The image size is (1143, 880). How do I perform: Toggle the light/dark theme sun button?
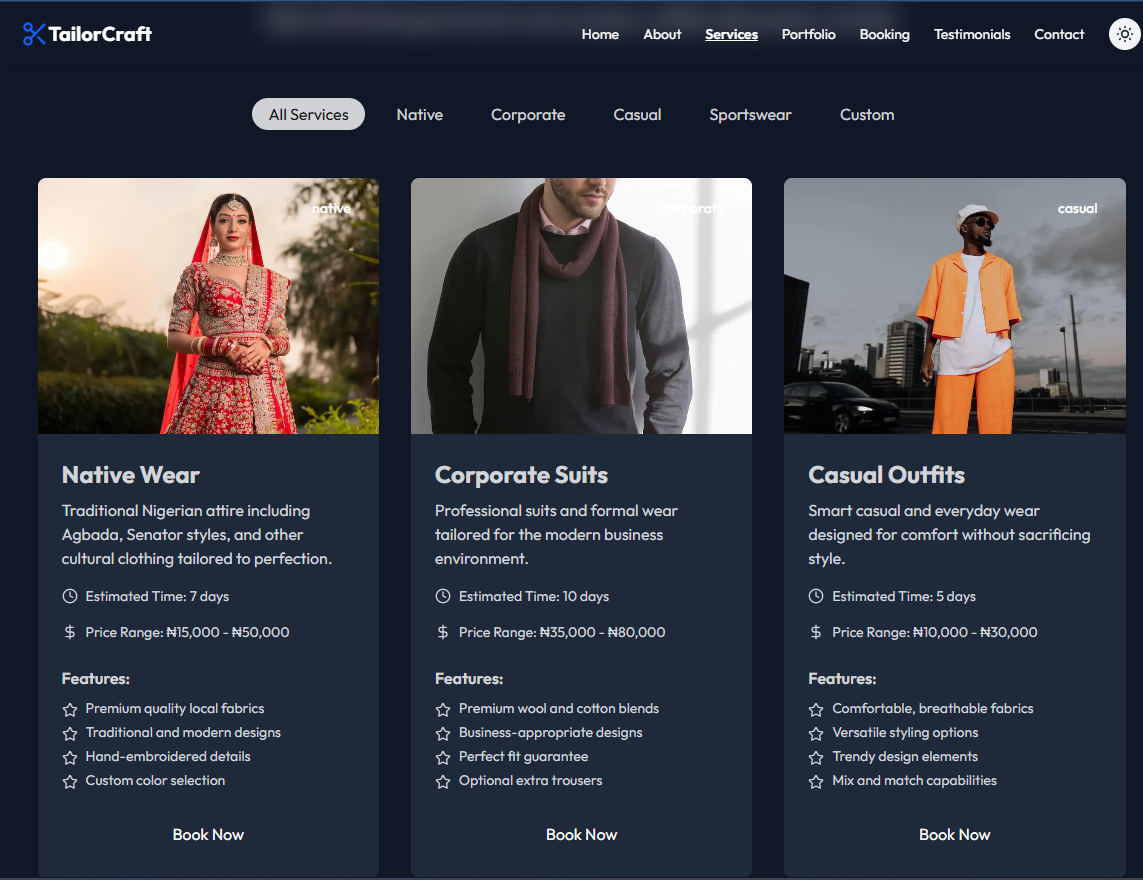click(x=1125, y=34)
